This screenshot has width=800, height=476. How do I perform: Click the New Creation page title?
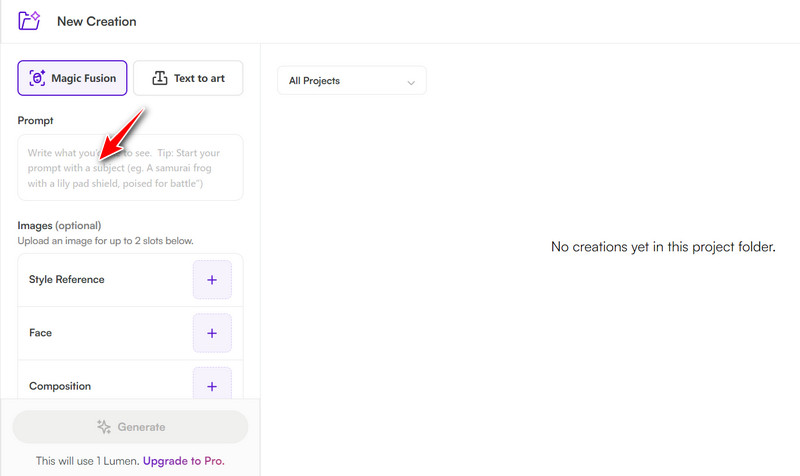(97, 21)
